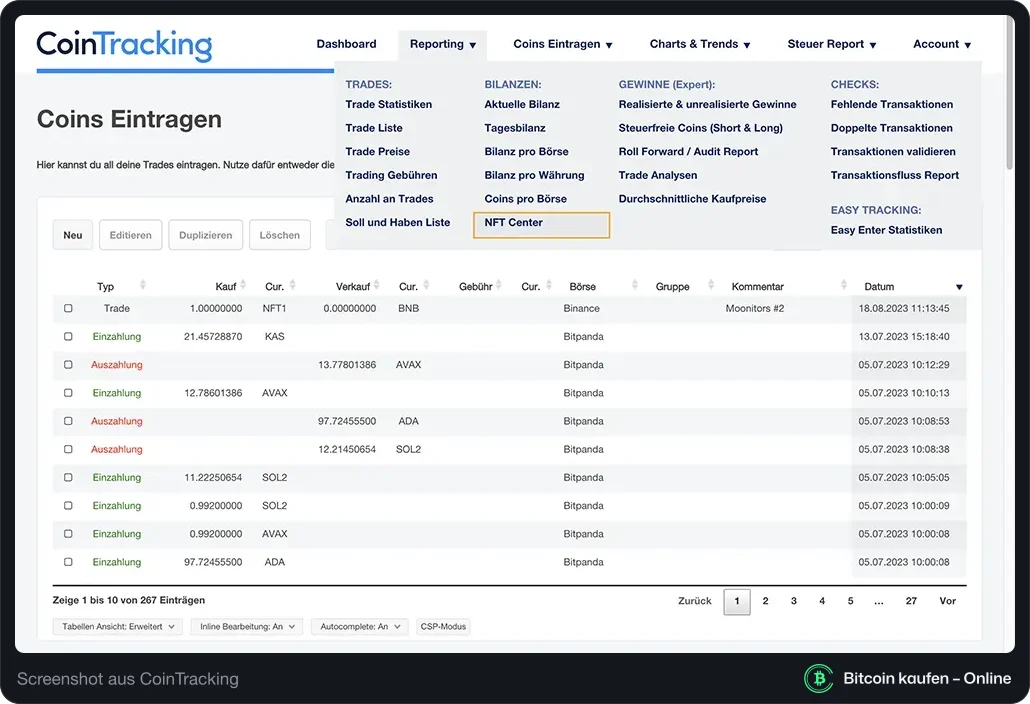Check the Einzahlung KAS row checkbox

pos(68,336)
